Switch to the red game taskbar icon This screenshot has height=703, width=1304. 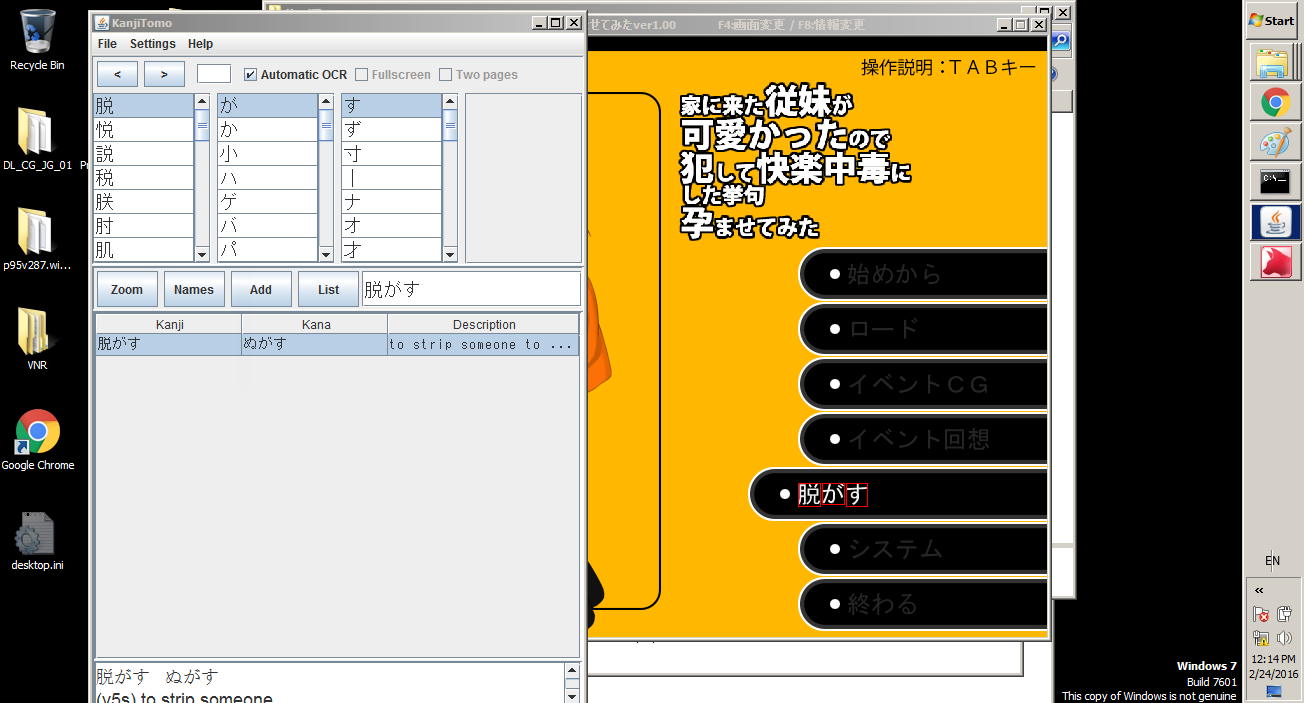1274,262
